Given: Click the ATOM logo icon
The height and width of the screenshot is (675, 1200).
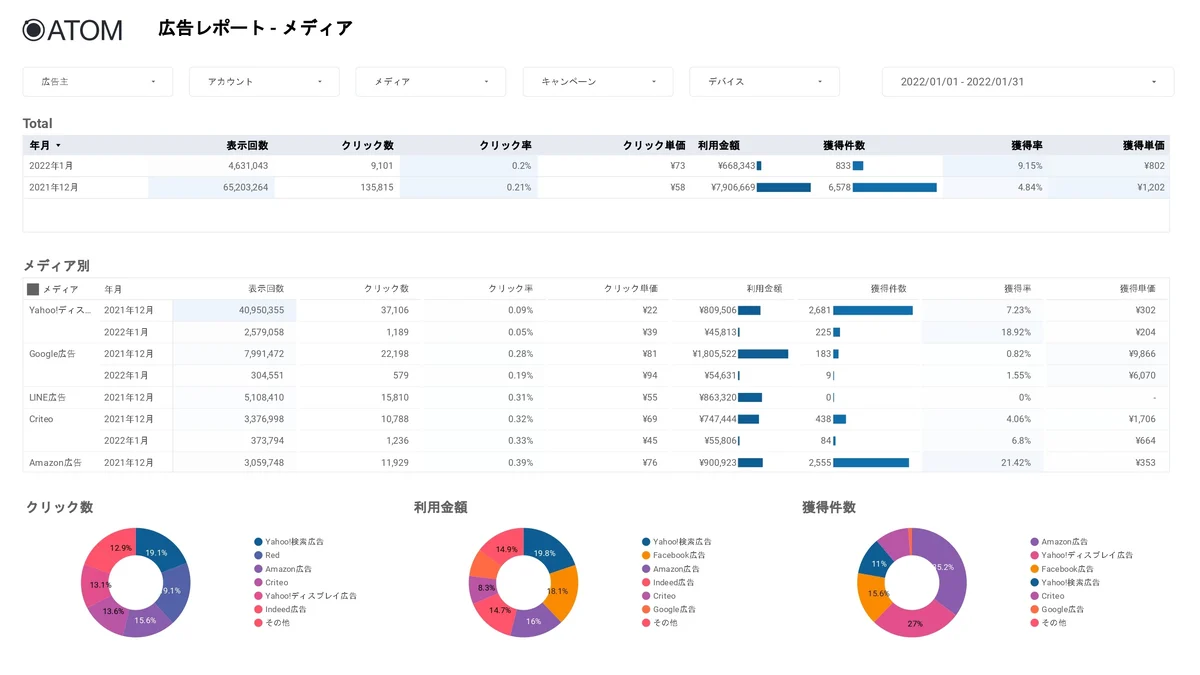Looking at the screenshot, I should [x=34, y=30].
